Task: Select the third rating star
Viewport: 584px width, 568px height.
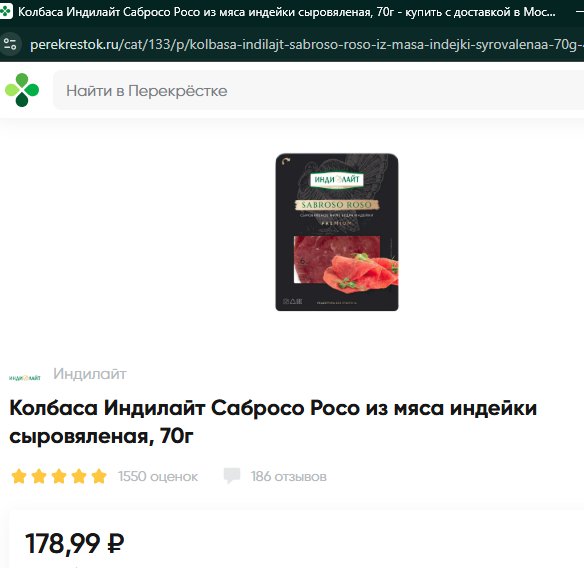Action: [59, 476]
